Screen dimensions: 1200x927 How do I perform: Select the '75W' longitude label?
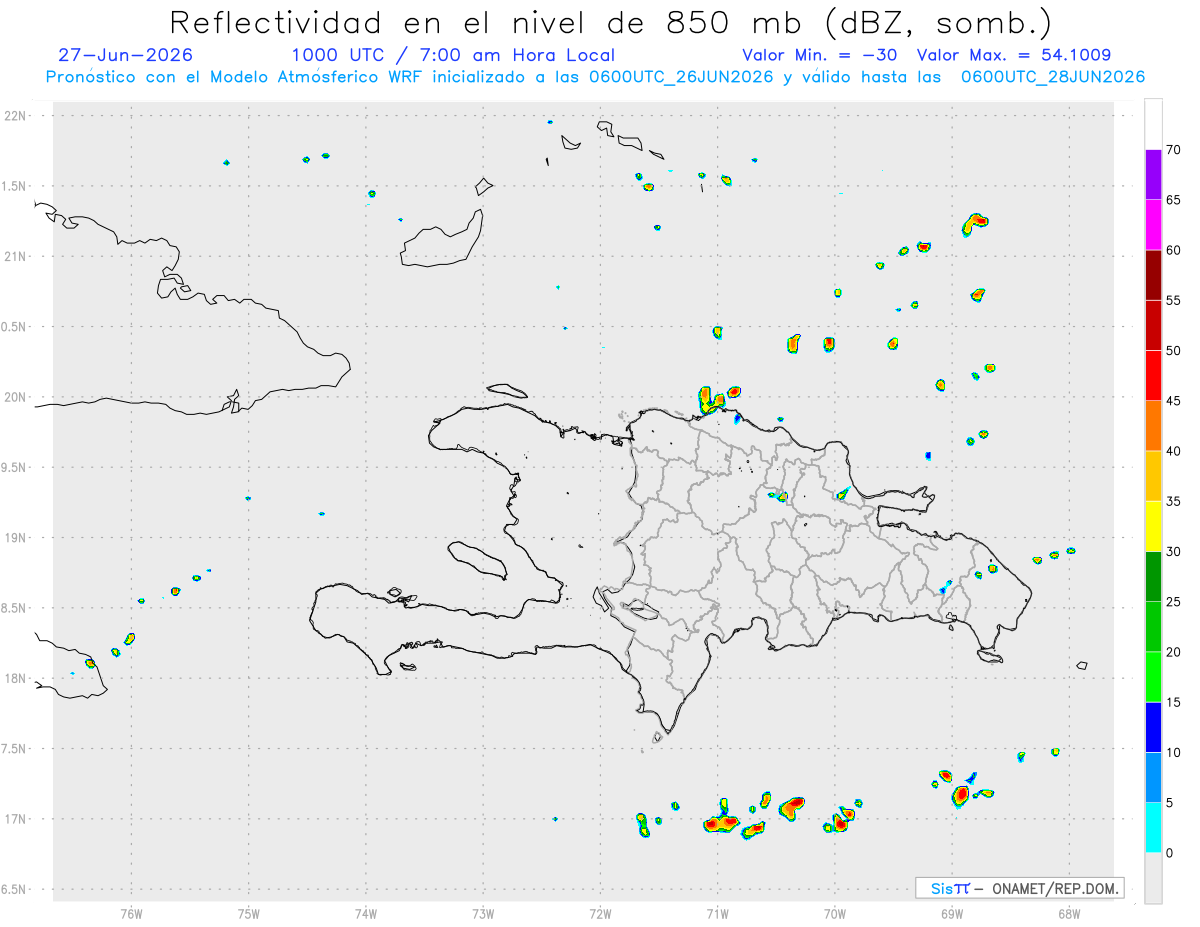click(x=249, y=914)
